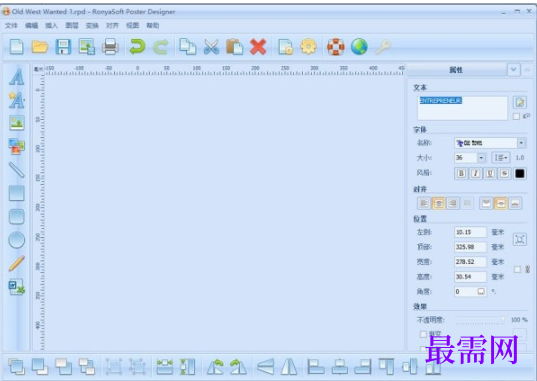
Task: Delete selected object with red X
Action: 258,47
